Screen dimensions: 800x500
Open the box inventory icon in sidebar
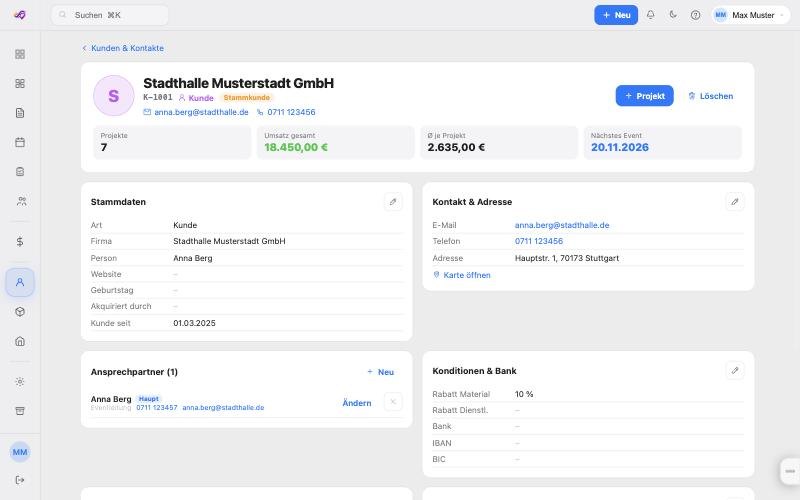pos(20,312)
